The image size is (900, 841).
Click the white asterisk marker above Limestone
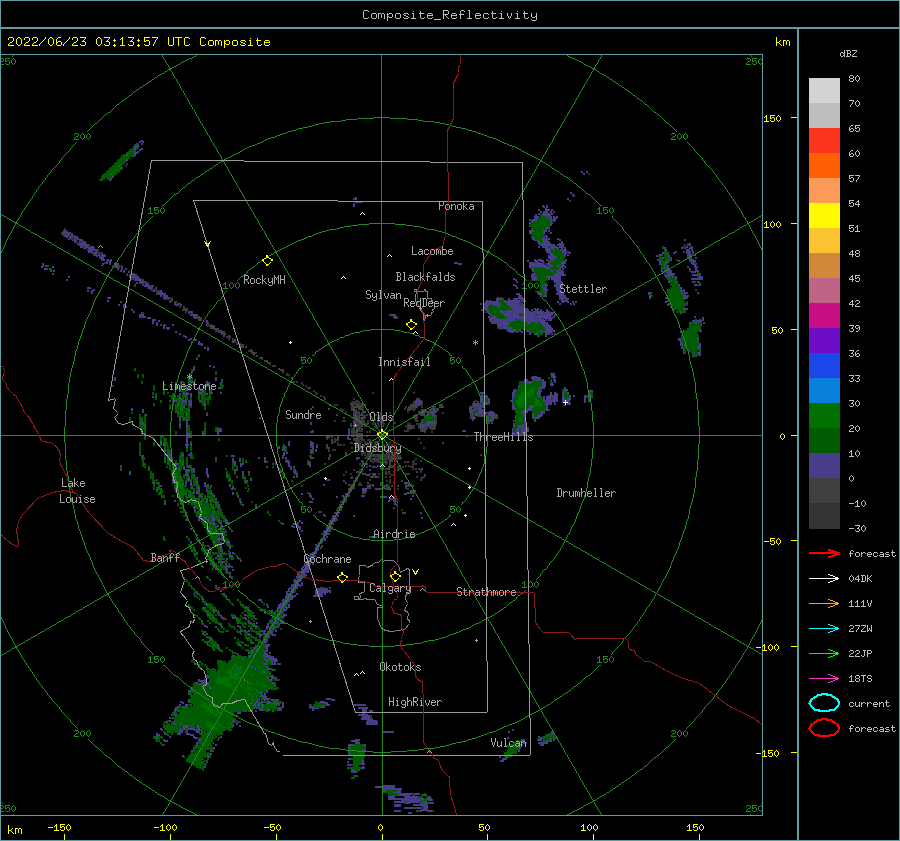tap(189, 377)
